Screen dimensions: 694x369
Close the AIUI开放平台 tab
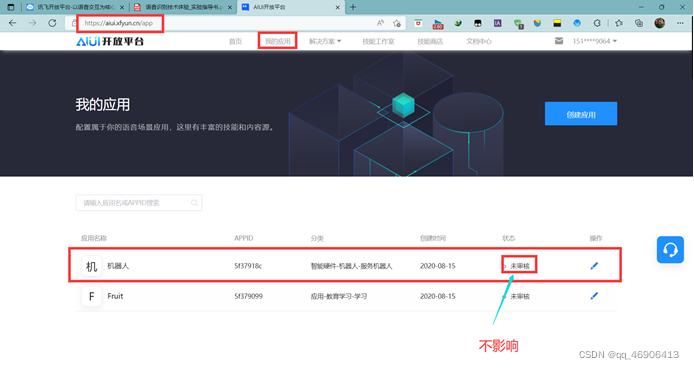[337, 7]
